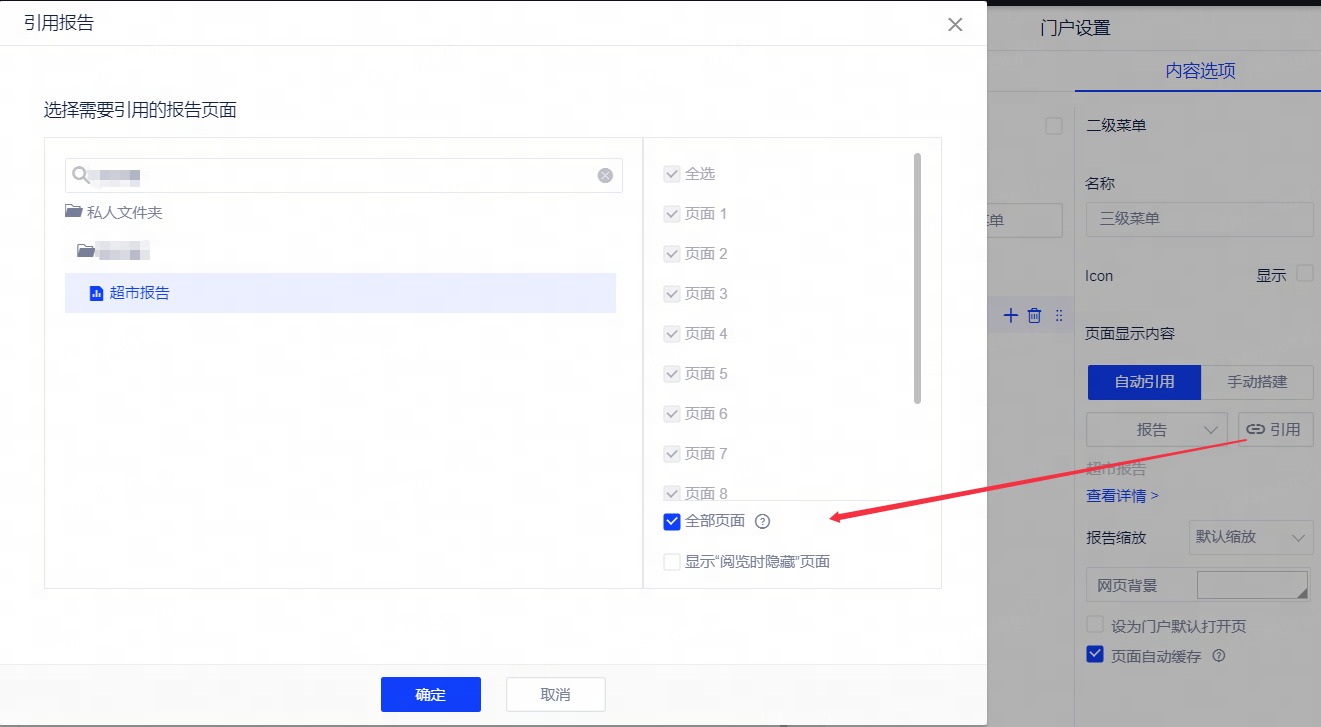Click the drag handle dots icon
Screen dimensions: 1321x727
point(1059,315)
